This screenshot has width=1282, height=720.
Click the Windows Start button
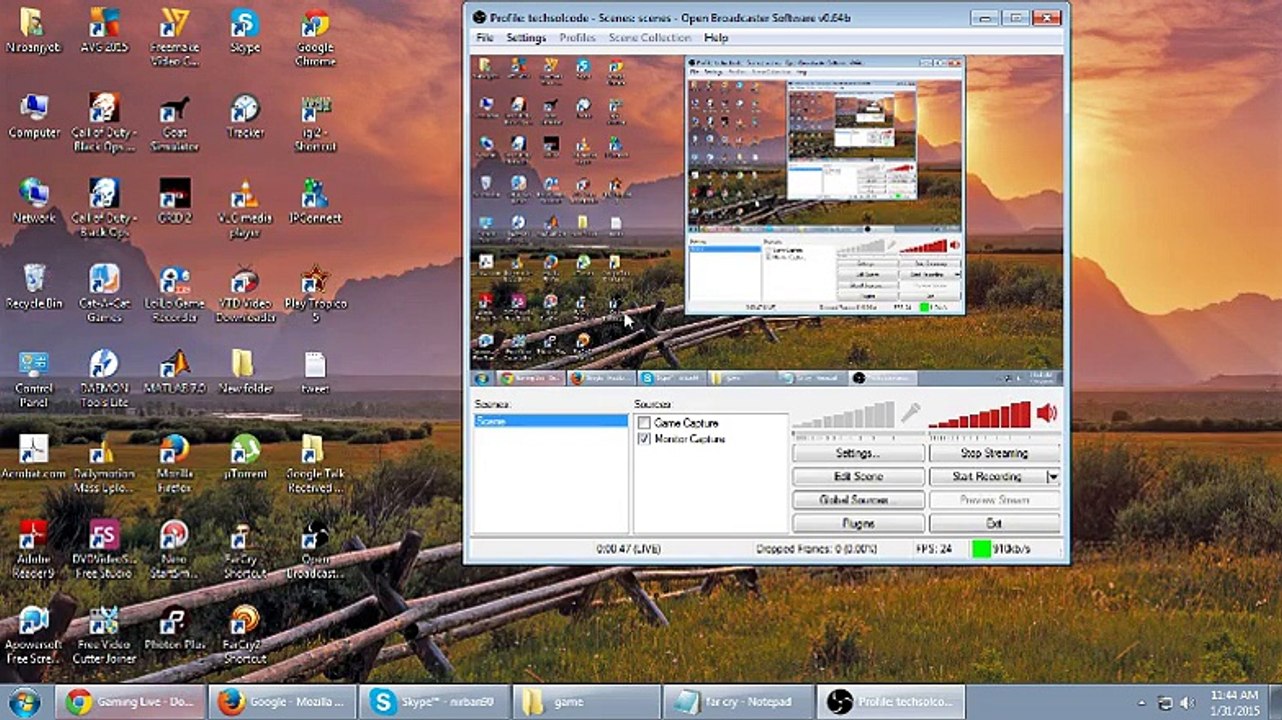[24, 701]
